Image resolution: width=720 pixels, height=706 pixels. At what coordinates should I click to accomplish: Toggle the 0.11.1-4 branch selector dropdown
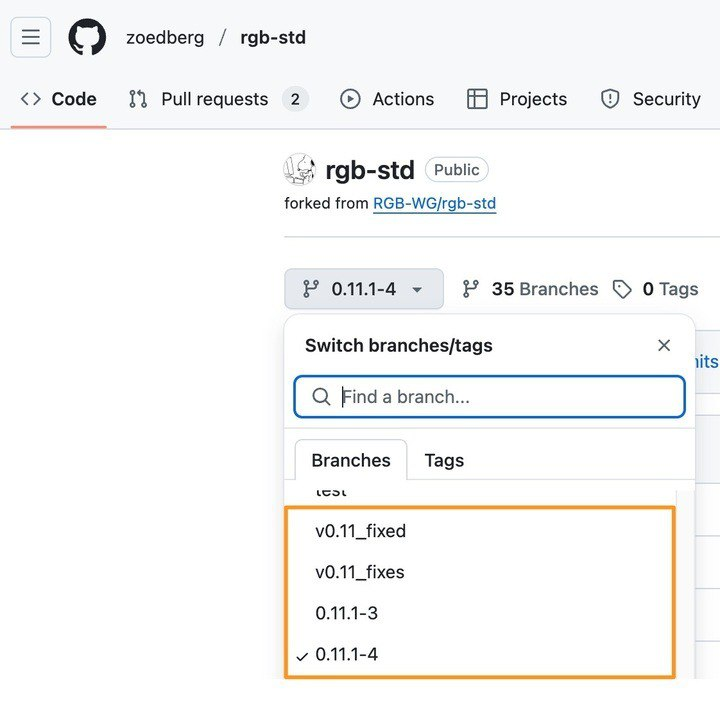tap(364, 289)
